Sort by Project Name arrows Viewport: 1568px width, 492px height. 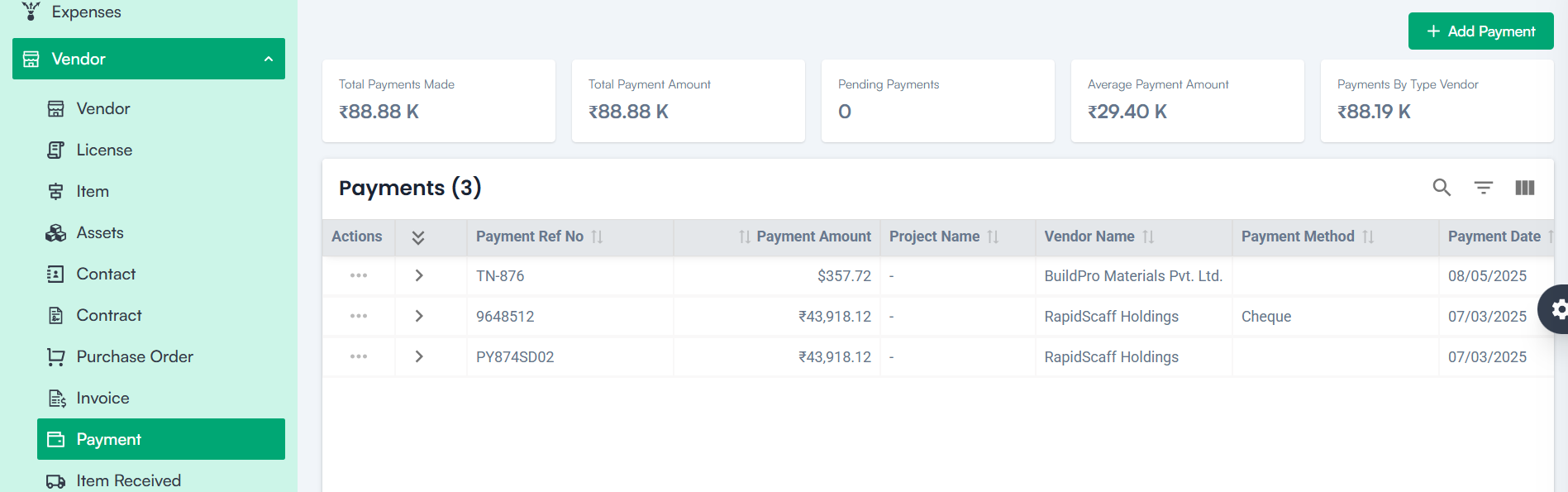click(x=993, y=236)
